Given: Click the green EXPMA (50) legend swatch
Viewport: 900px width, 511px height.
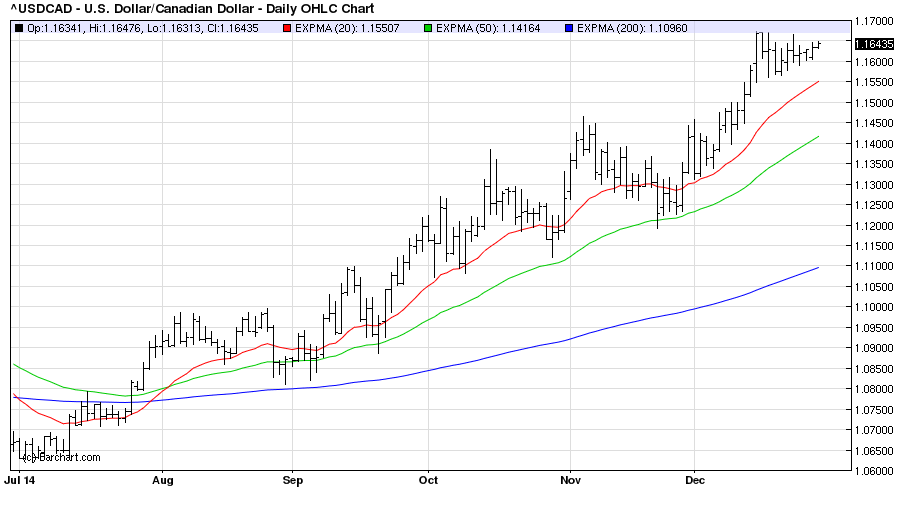Looking at the screenshot, I should pyautogui.click(x=428, y=28).
